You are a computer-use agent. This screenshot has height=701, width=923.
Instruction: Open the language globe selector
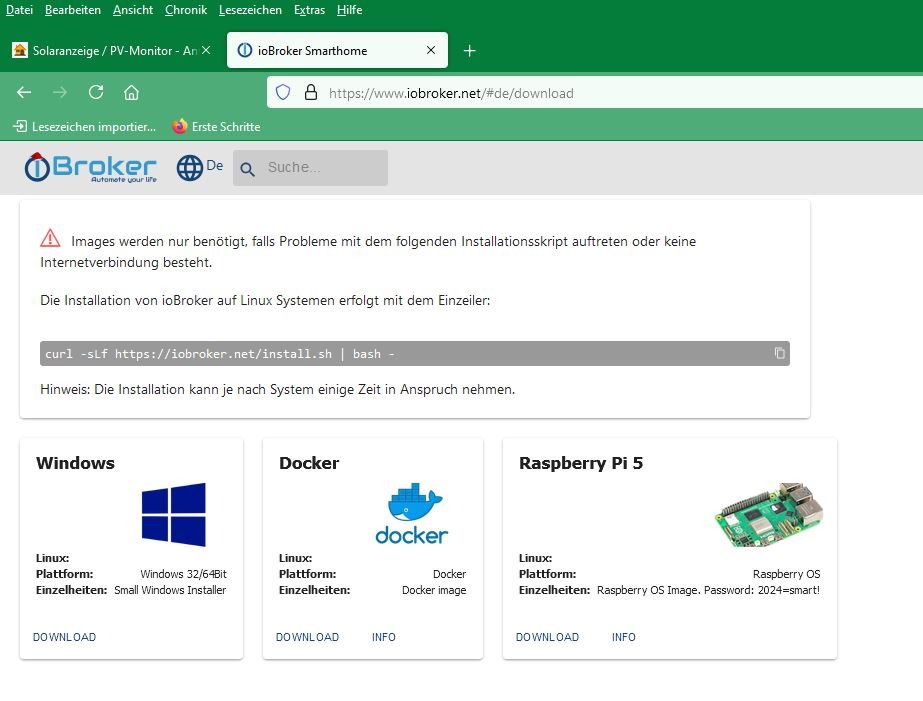(x=190, y=168)
